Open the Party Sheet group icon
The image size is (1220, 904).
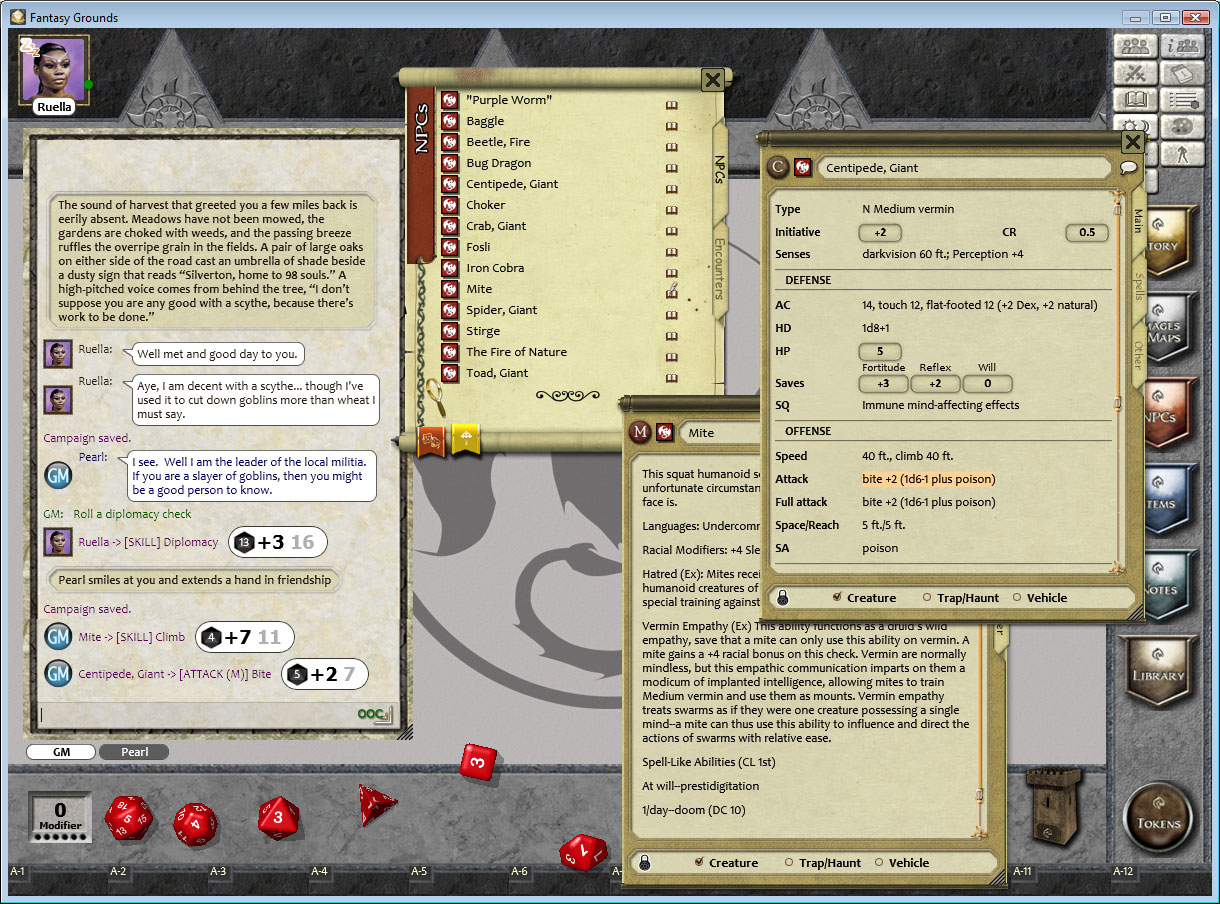point(1135,46)
